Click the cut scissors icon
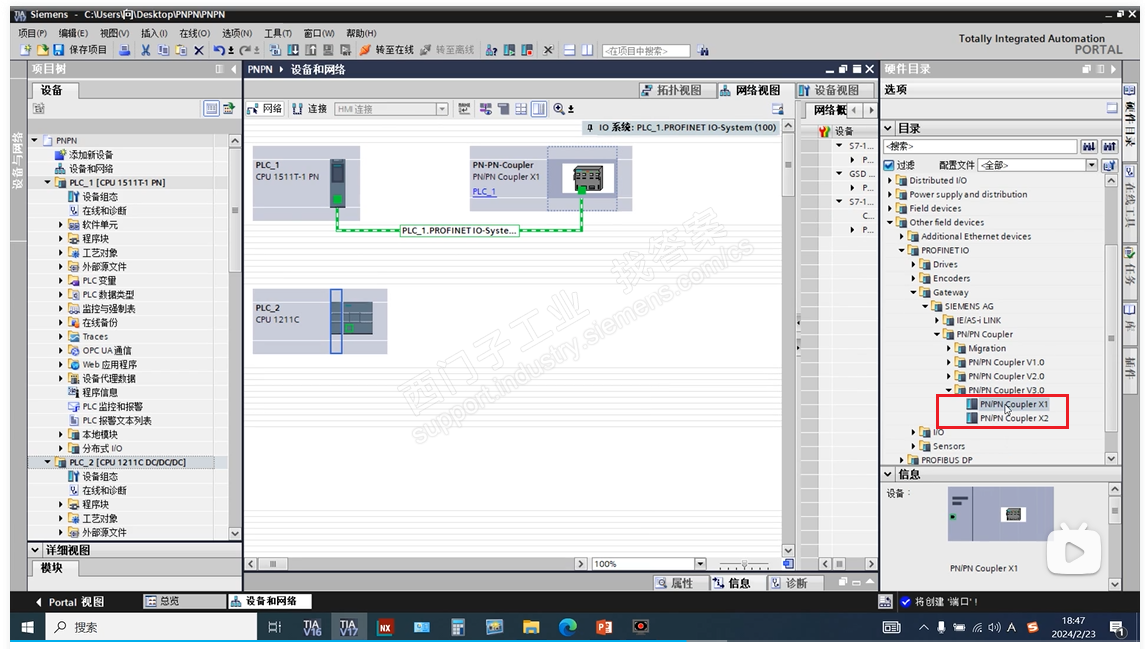The image size is (1145, 649). (145, 50)
